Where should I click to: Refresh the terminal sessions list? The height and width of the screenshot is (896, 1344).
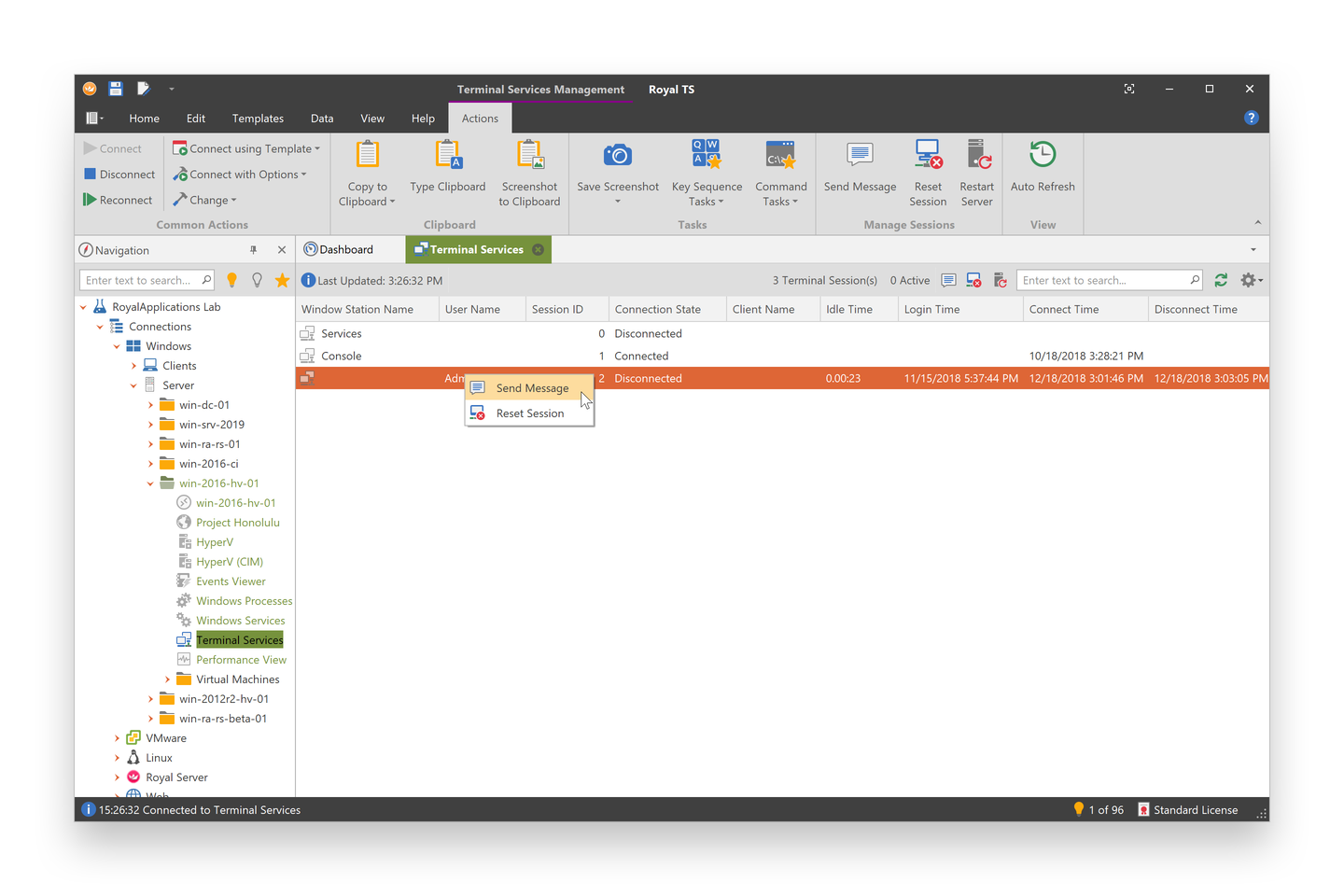tap(1221, 280)
